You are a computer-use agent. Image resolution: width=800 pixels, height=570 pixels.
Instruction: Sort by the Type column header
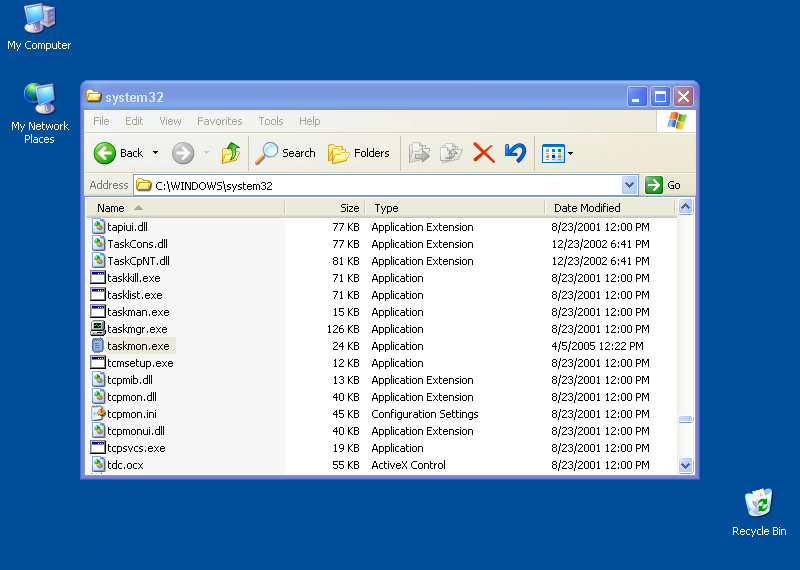pyautogui.click(x=455, y=208)
